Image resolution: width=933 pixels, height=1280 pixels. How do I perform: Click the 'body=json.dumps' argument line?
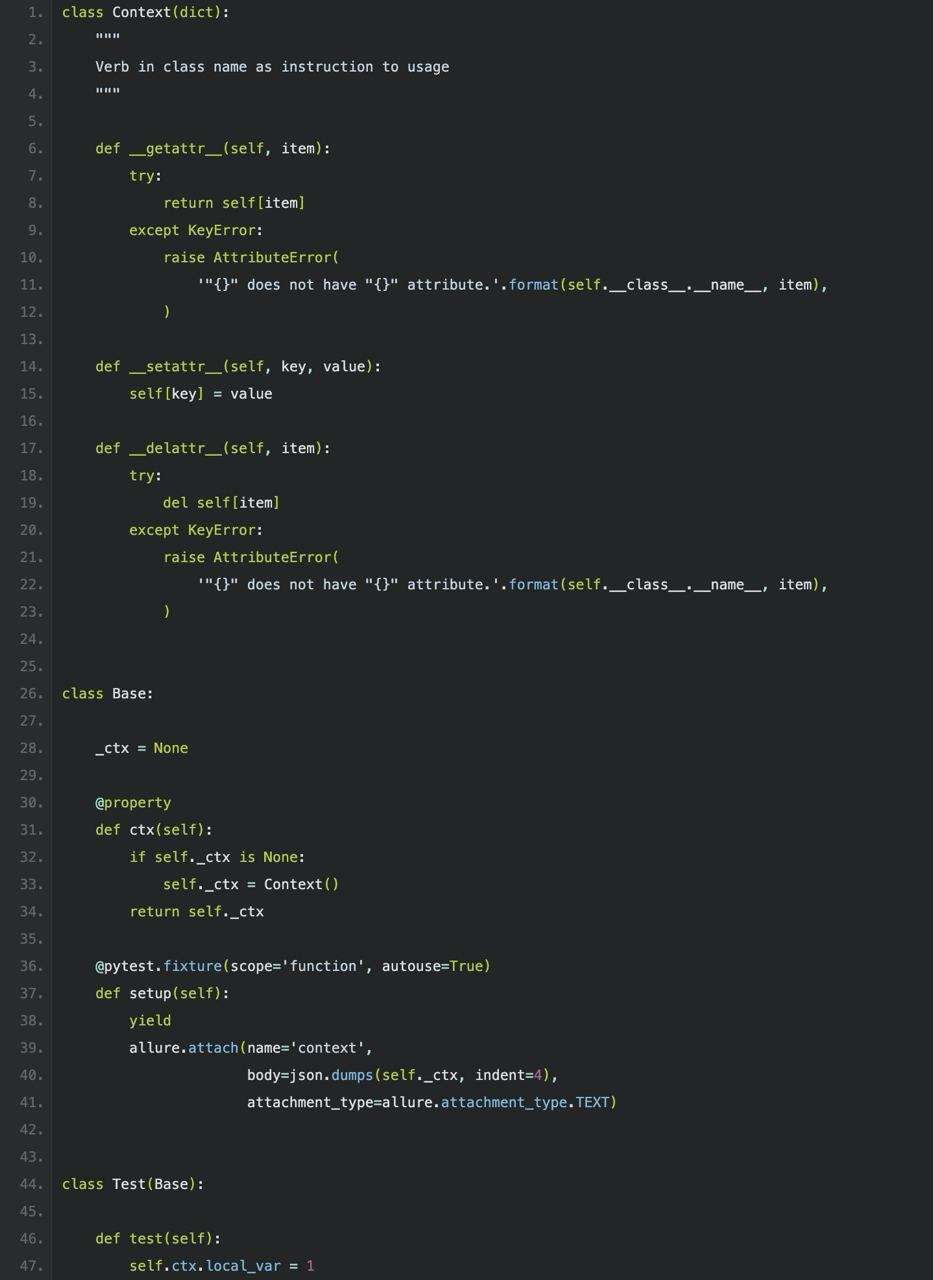pyautogui.click(x=402, y=1076)
